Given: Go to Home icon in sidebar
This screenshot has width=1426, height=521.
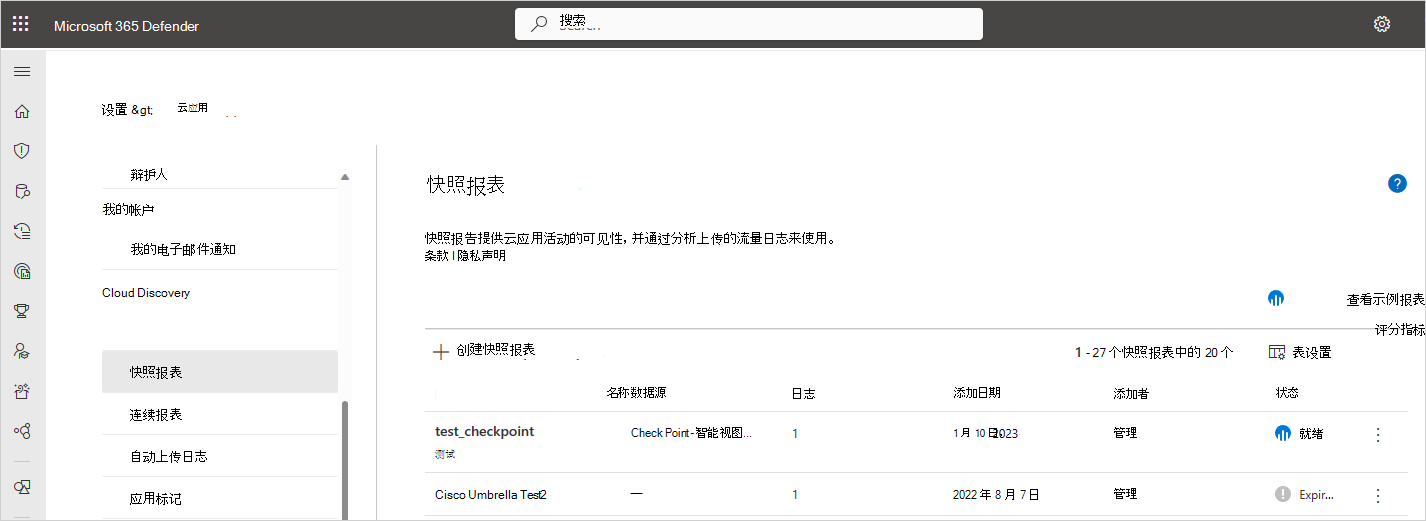Looking at the screenshot, I should (x=21, y=111).
